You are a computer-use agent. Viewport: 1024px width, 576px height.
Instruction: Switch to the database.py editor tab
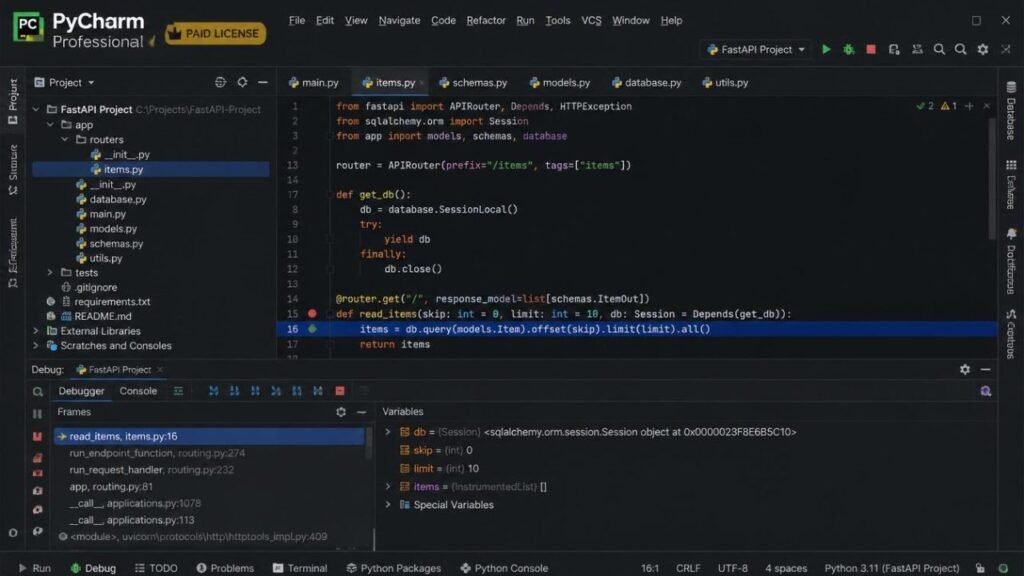click(x=647, y=82)
